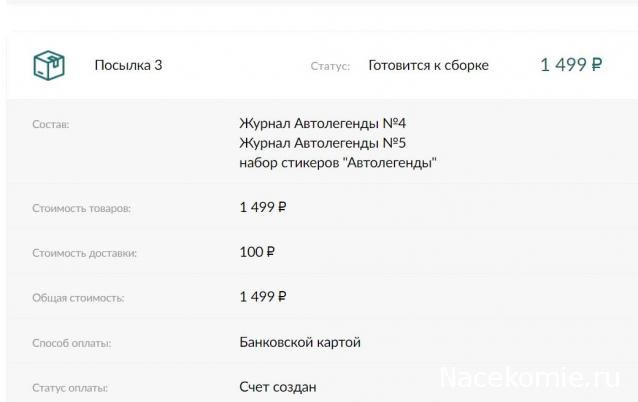The width and height of the screenshot is (638, 402).
Task: Select the набор стикеров "Автолегенды" item
Action: tap(338, 162)
